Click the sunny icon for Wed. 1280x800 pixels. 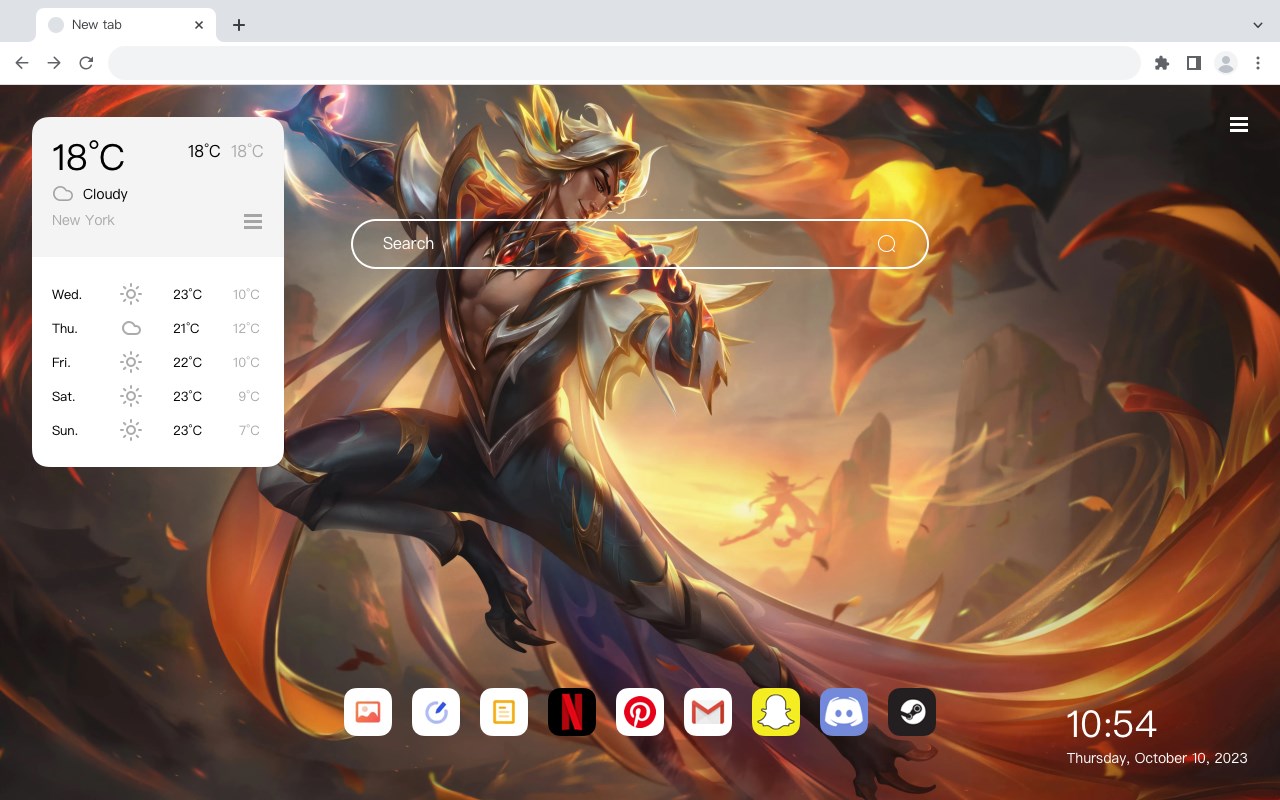[x=131, y=294]
